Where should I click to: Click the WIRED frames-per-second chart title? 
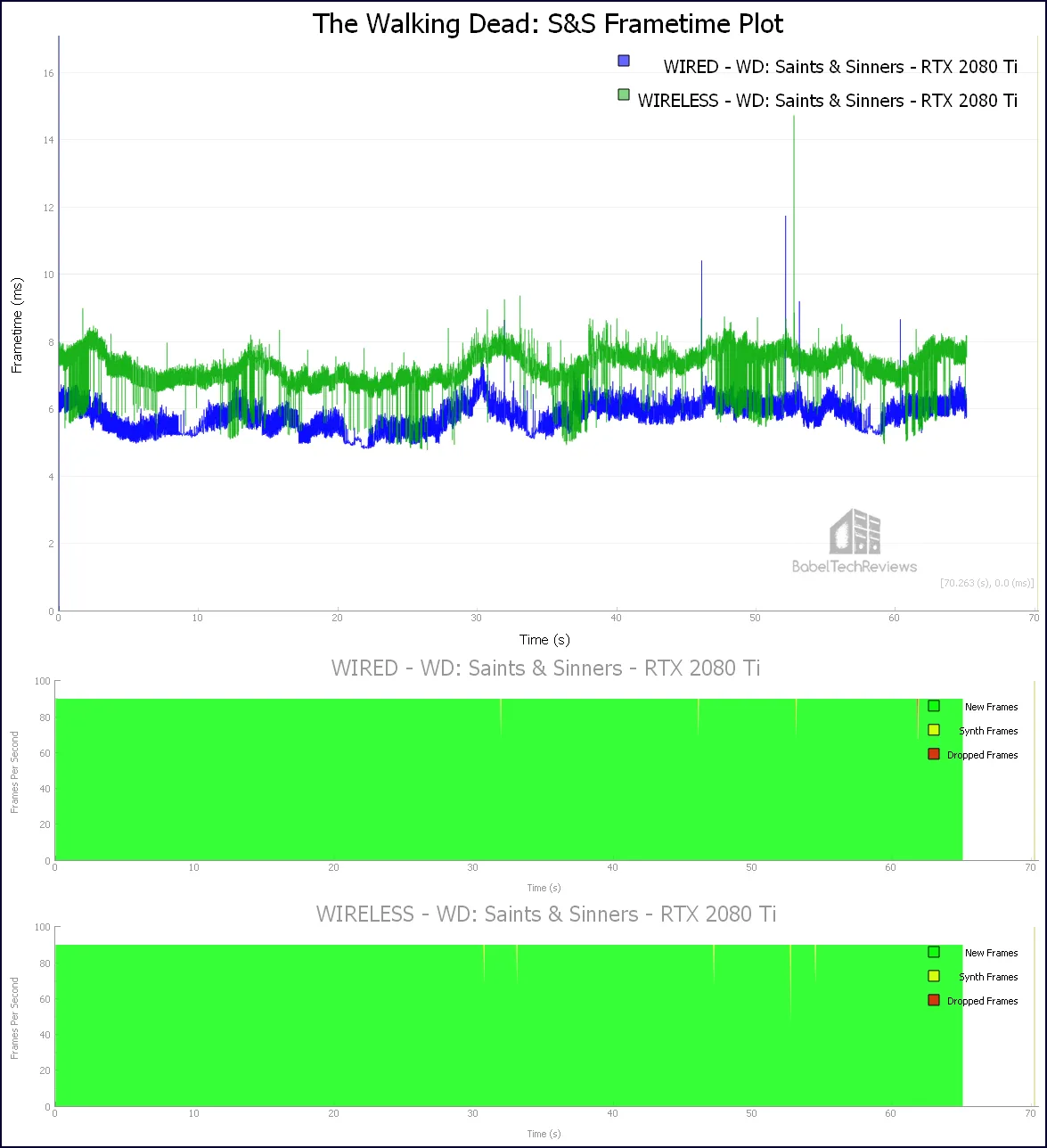545,668
